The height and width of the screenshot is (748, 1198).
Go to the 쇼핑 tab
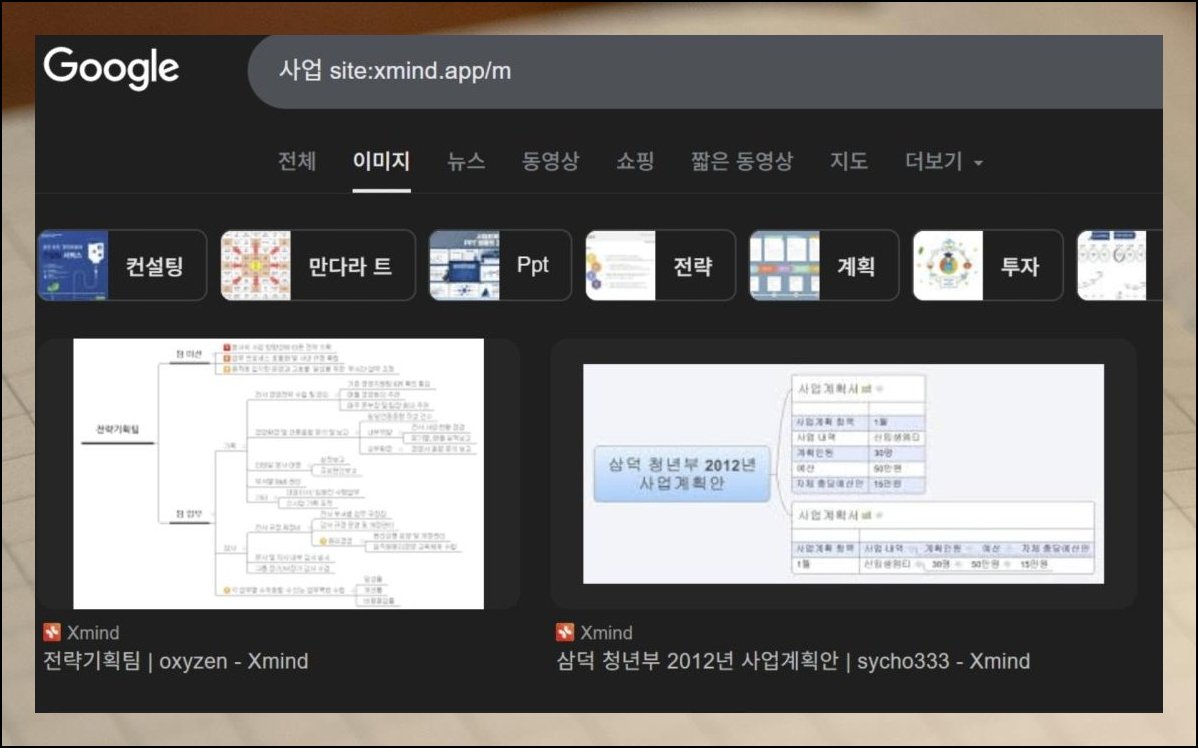click(635, 161)
